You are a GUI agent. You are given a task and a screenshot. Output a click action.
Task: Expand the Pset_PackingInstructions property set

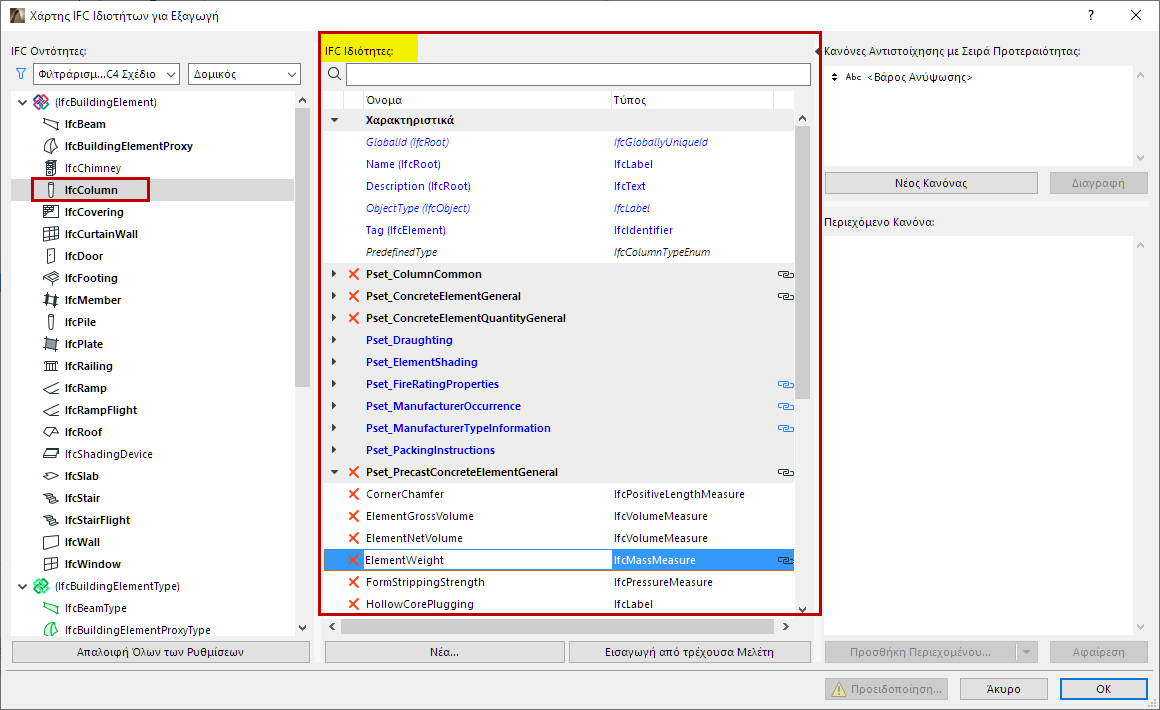(x=334, y=450)
